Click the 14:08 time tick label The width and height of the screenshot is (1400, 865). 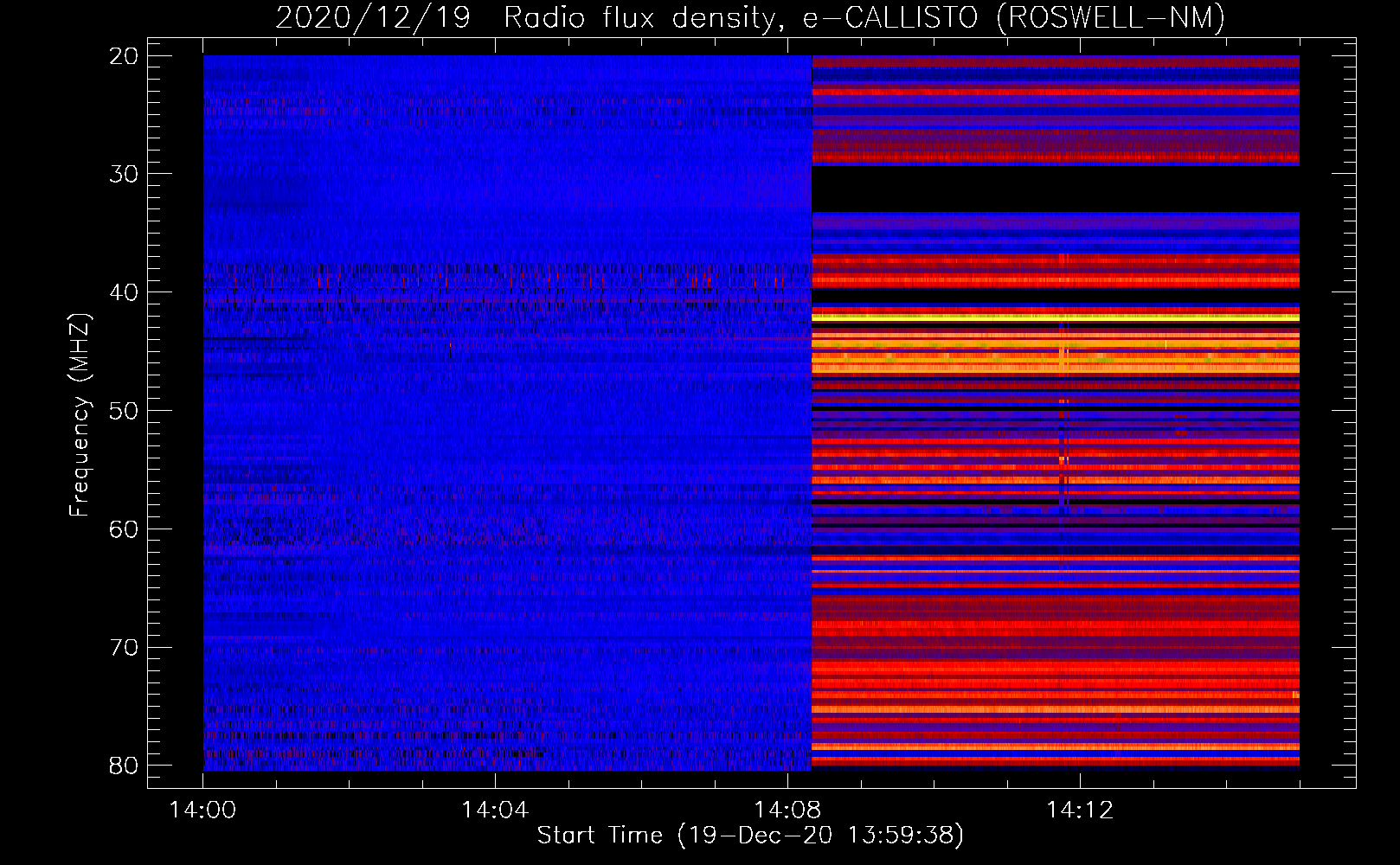[x=787, y=811]
